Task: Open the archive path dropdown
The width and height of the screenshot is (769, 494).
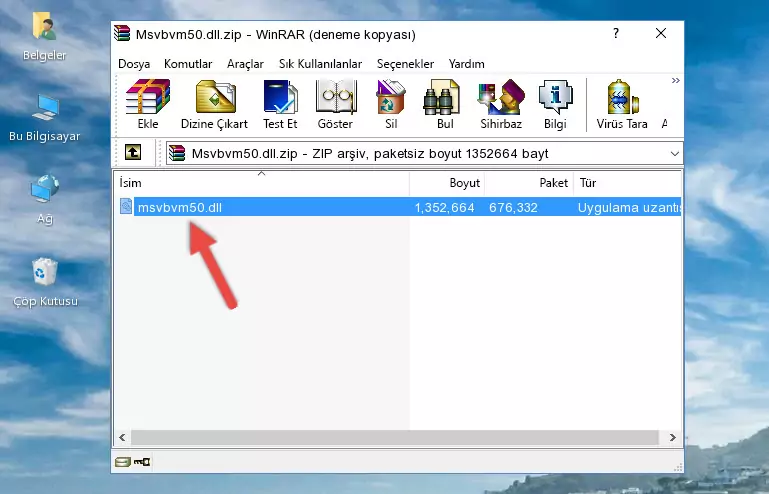Action: pyautogui.click(x=675, y=154)
